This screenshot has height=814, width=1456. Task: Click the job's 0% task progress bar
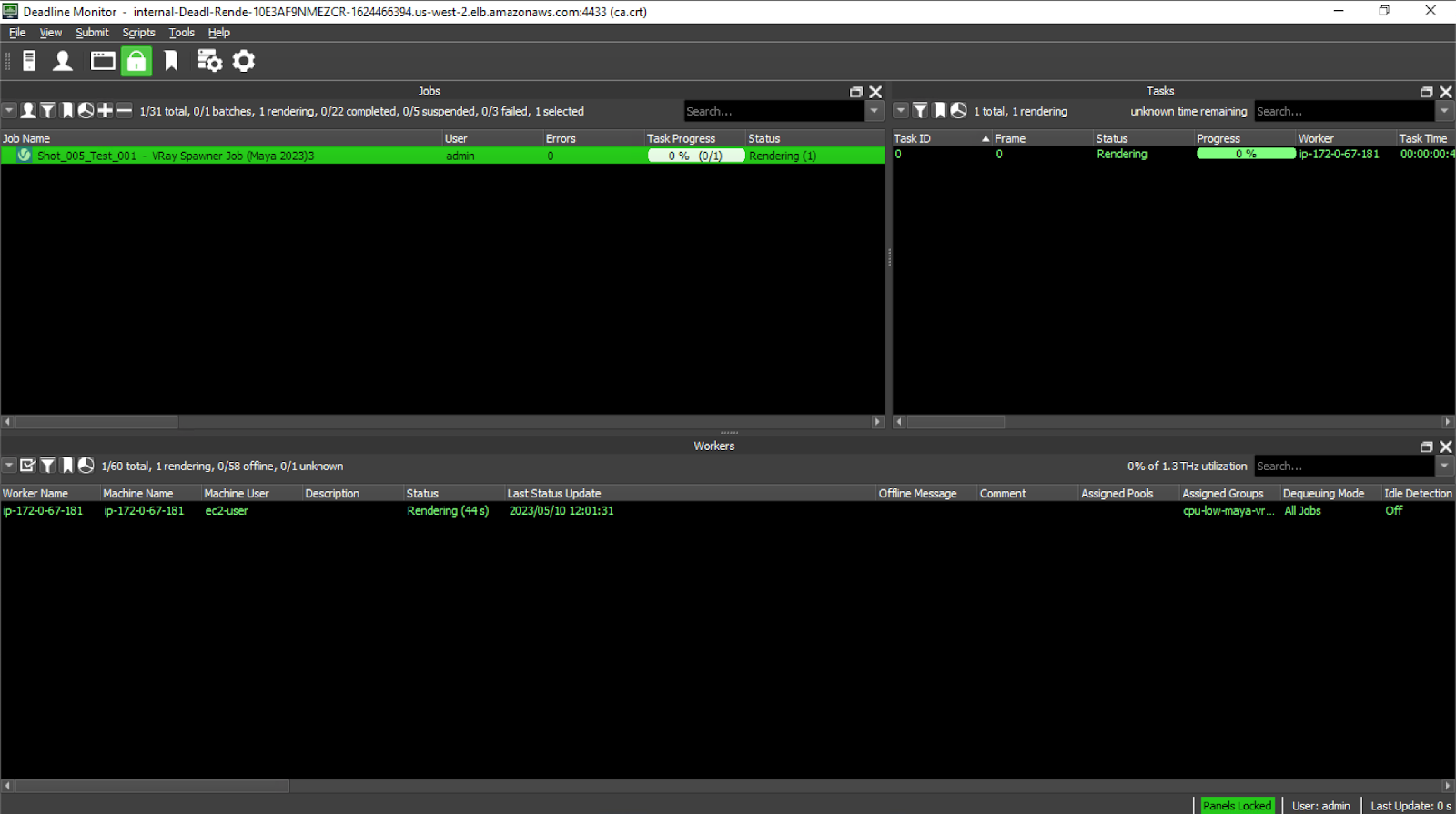tap(696, 156)
